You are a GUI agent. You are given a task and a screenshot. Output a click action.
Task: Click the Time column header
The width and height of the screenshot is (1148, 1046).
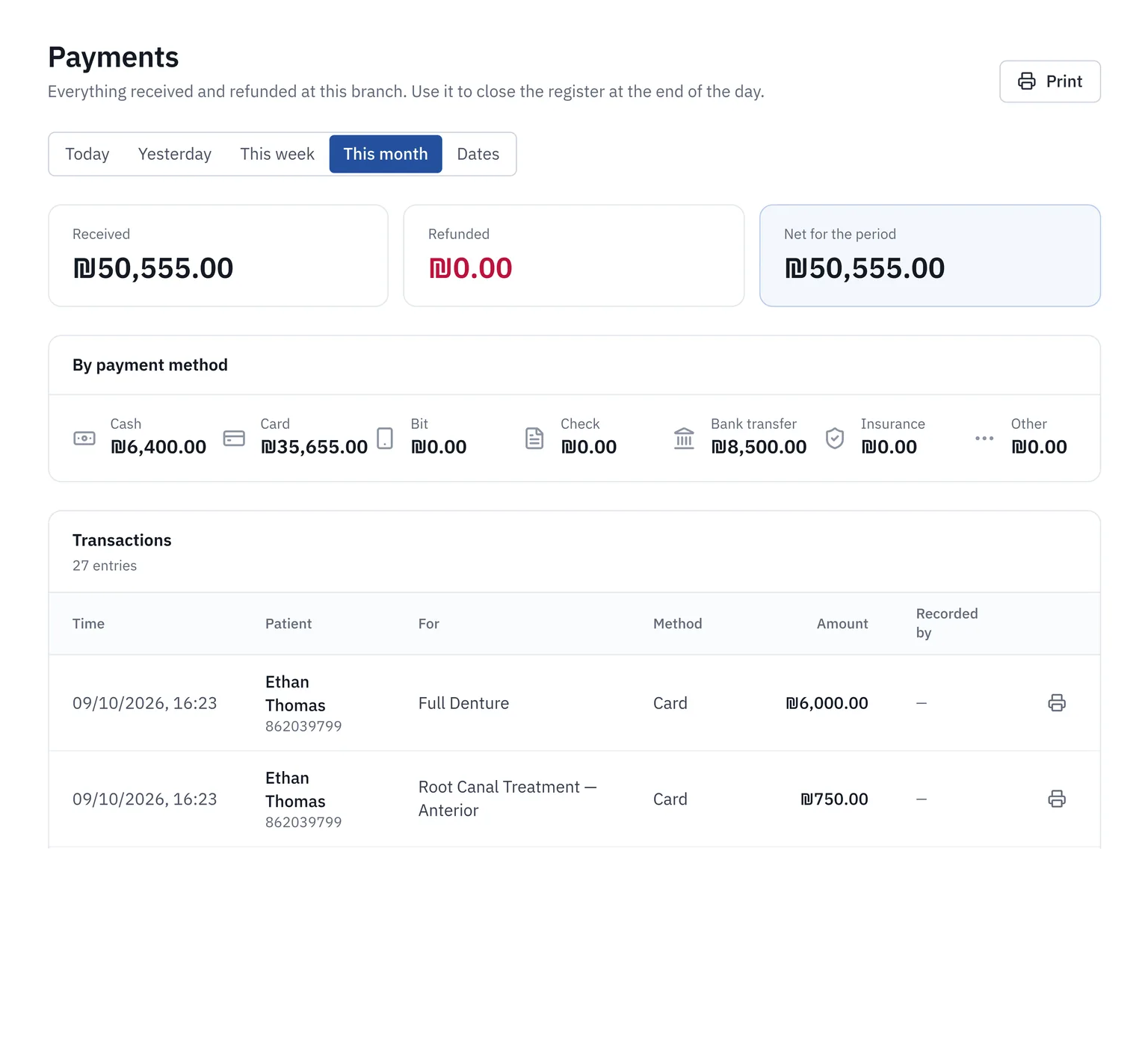click(88, 624)
